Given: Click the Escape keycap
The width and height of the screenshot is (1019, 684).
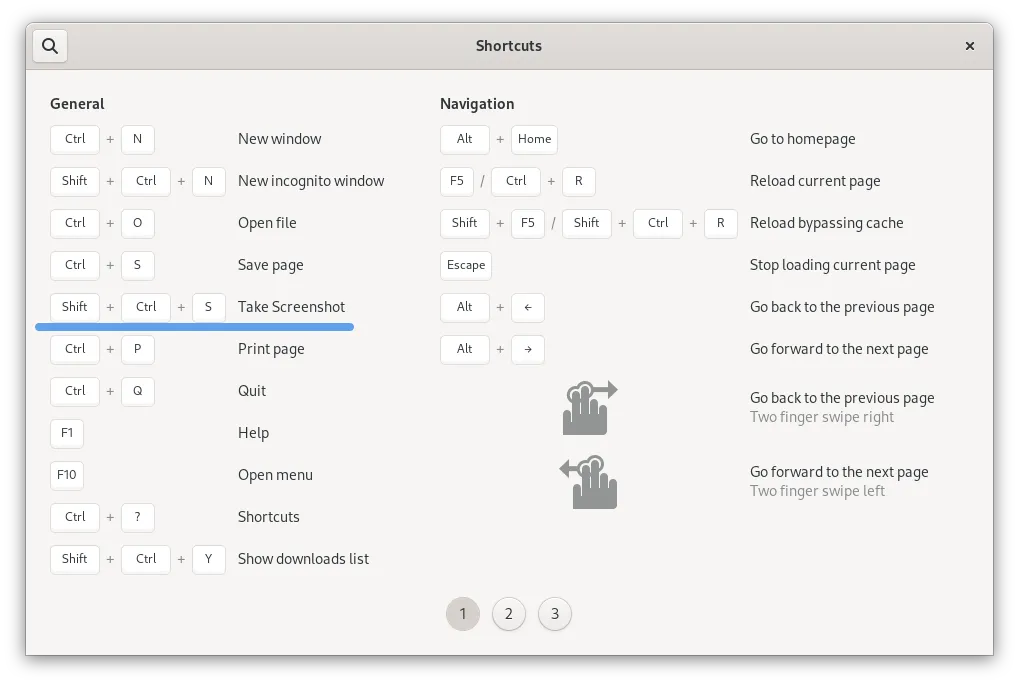Looking at the screenshot, I should click(x=466, y=265).
